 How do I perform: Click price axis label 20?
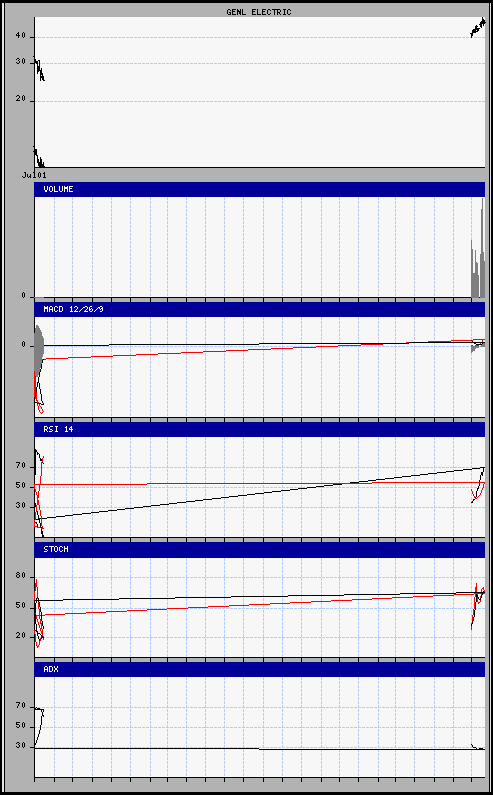(20, 100)
